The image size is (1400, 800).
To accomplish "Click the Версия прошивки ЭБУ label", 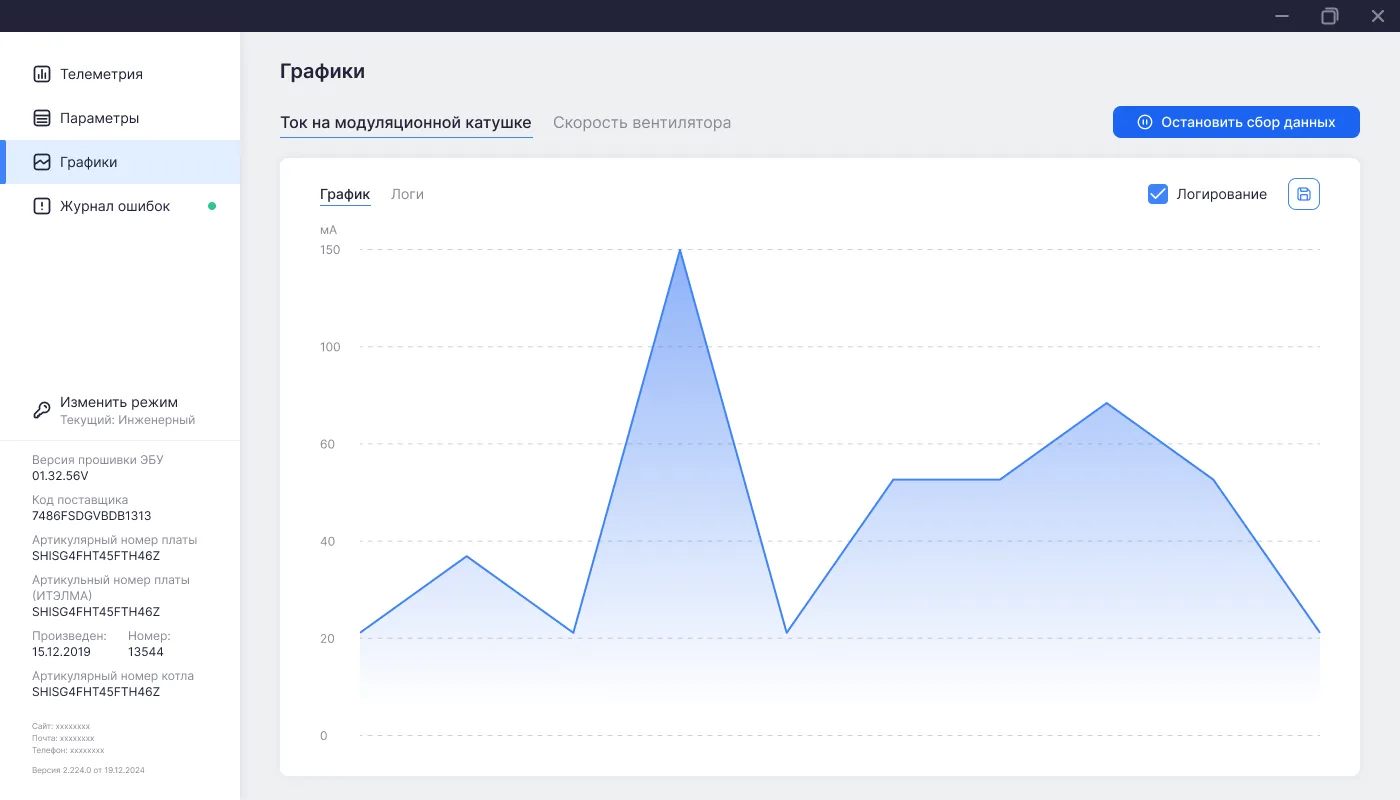I will pos(97,460).
